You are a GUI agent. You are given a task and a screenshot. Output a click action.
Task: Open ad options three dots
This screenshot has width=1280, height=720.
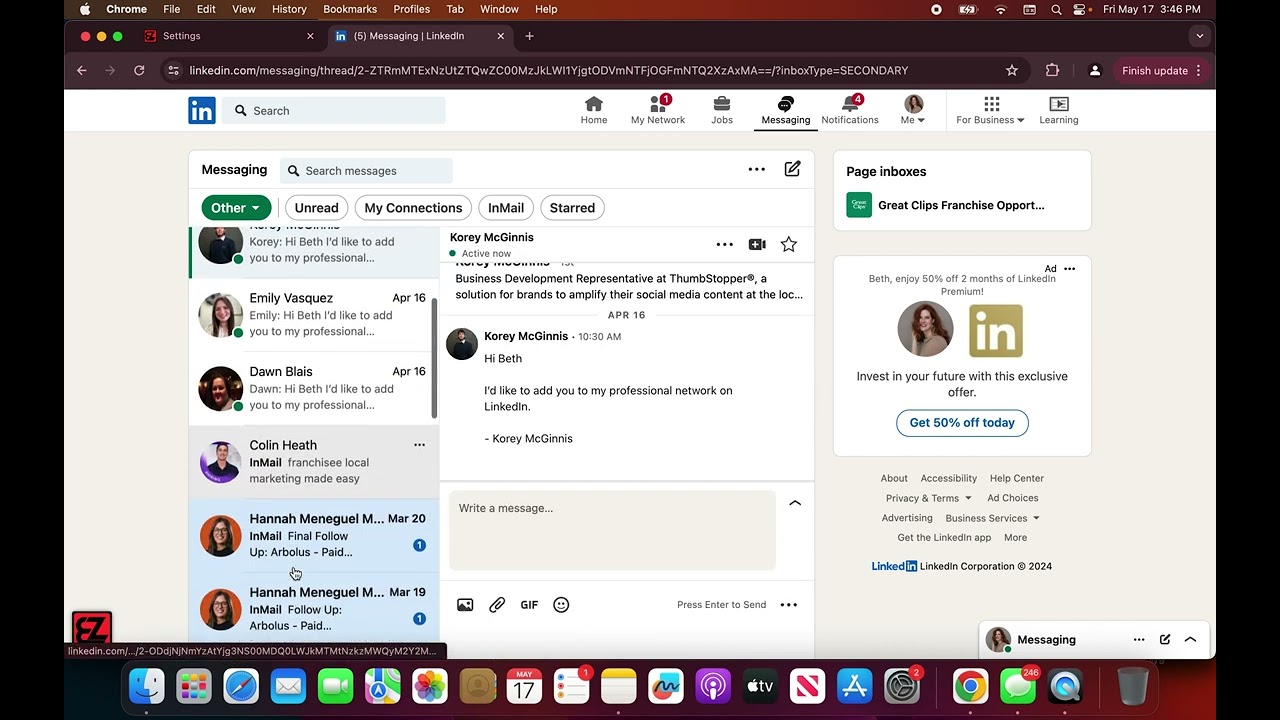(x=1070, y=268)
